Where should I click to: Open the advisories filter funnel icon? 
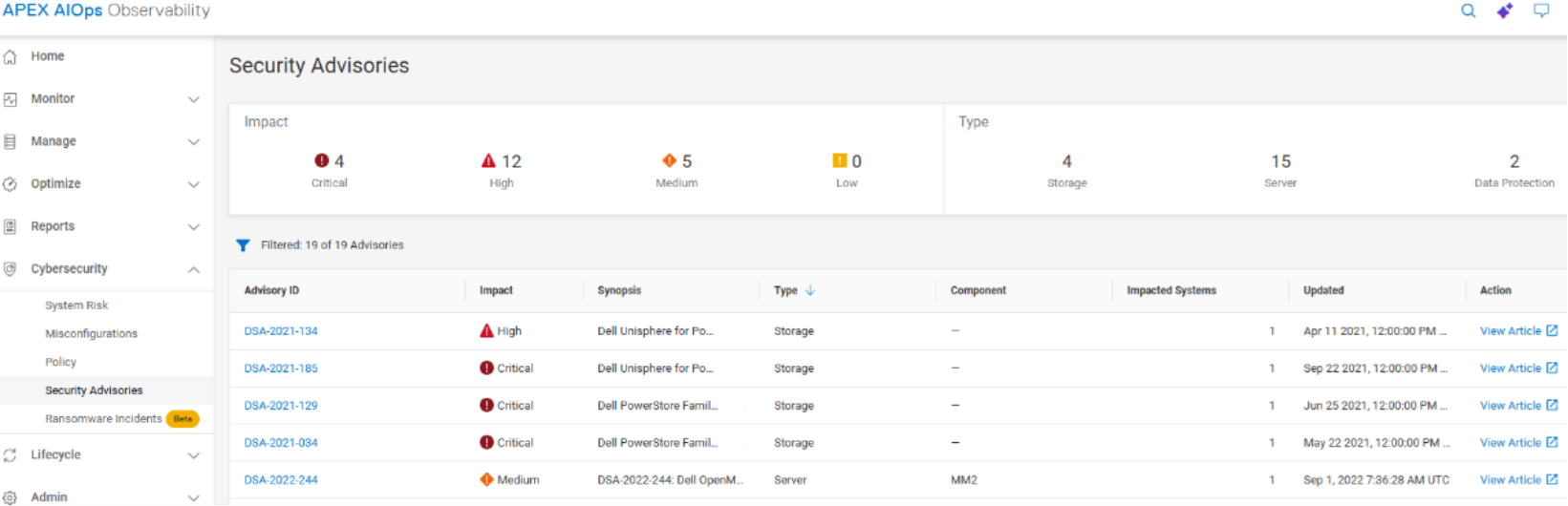pyautogui.click(x=243, y=245)
